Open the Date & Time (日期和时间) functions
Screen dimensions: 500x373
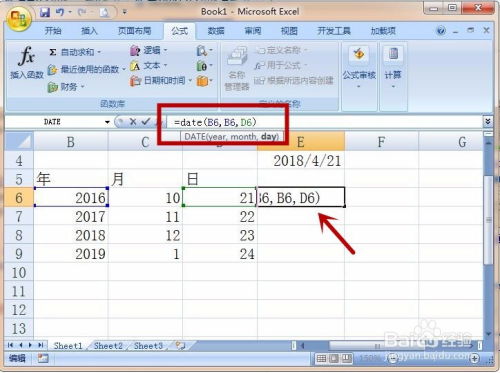pos(161,80)
